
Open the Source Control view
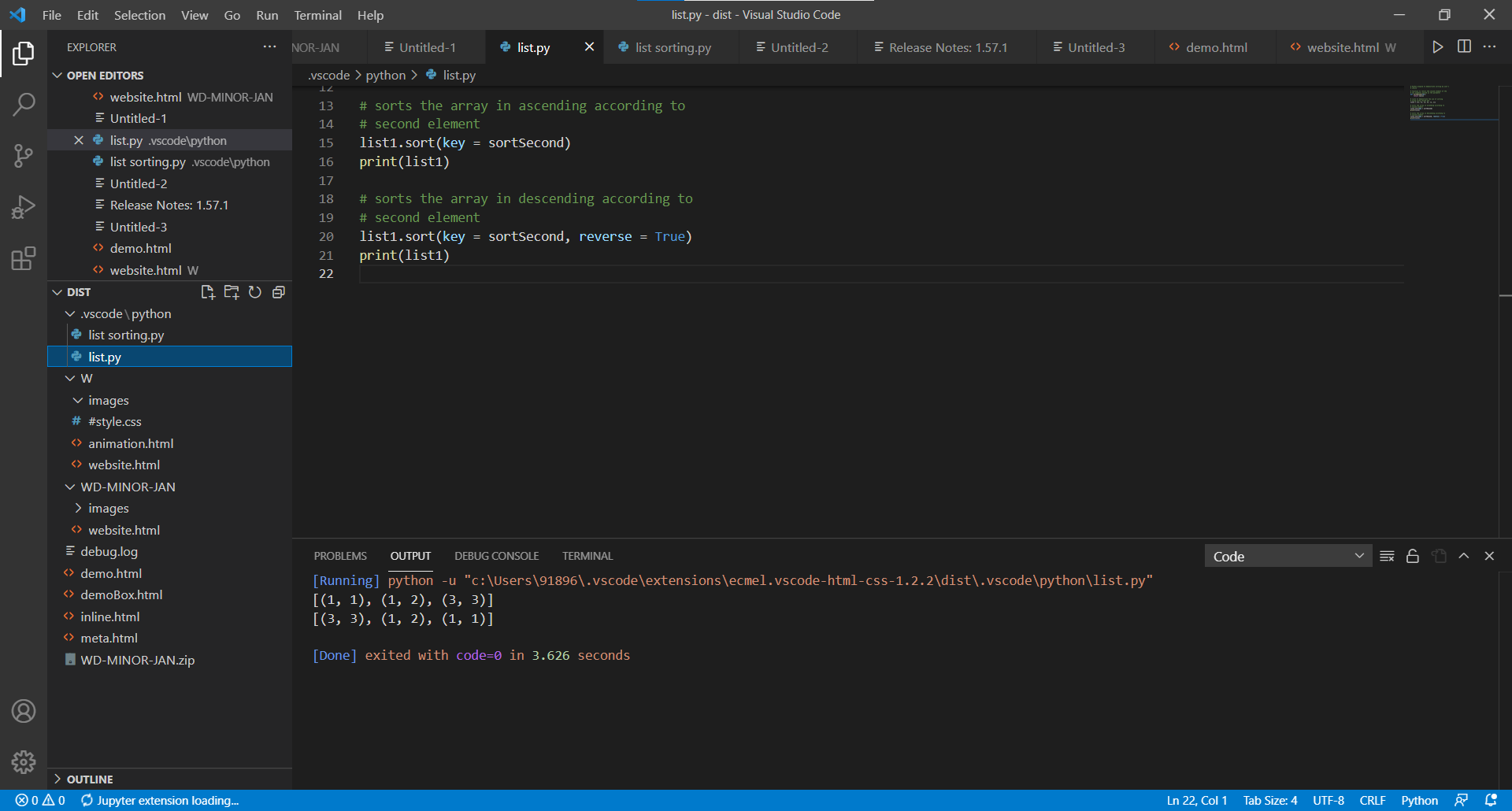[x=24, y=155]
